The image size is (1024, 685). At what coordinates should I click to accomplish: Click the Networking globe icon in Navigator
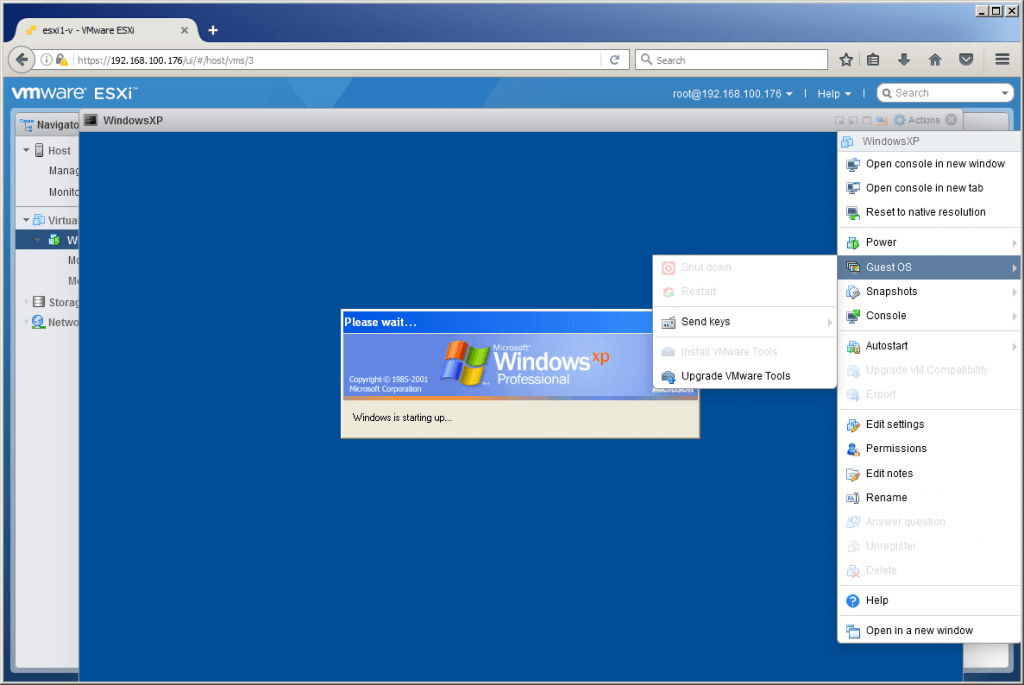point(39,322)
